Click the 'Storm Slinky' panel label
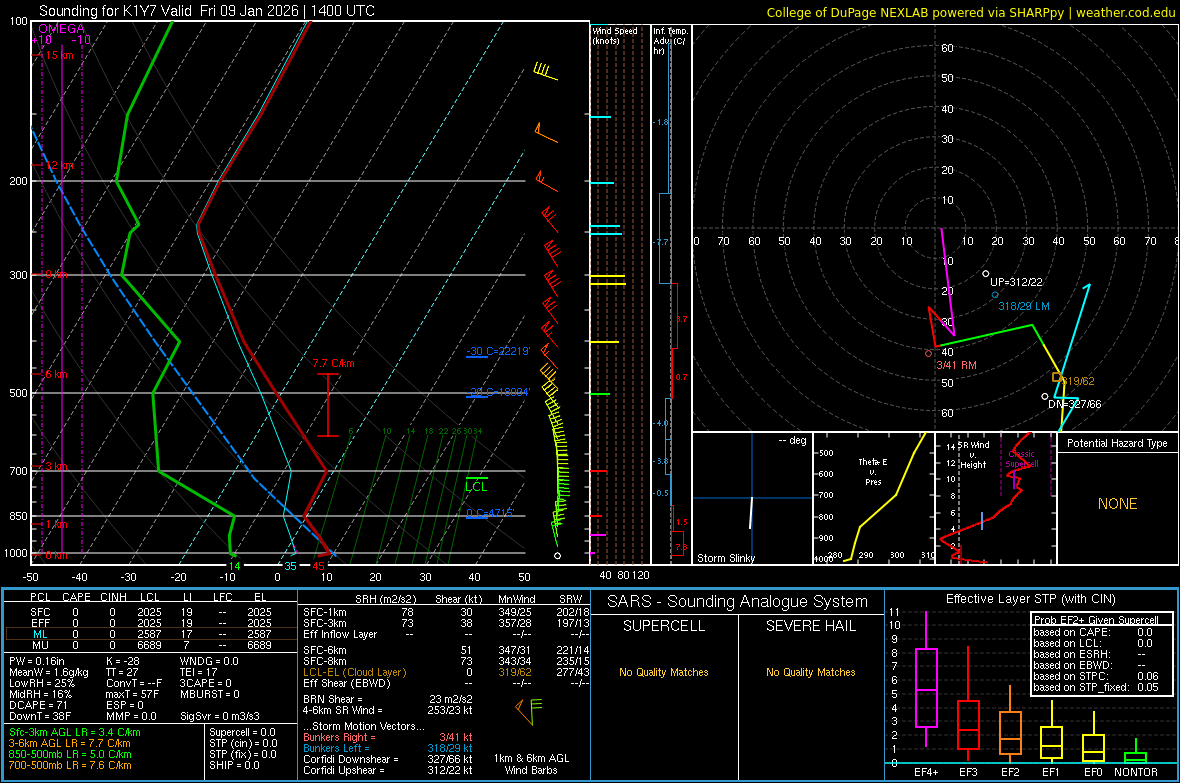This screenshot has width=1180, height=783. tap(725, 558)
